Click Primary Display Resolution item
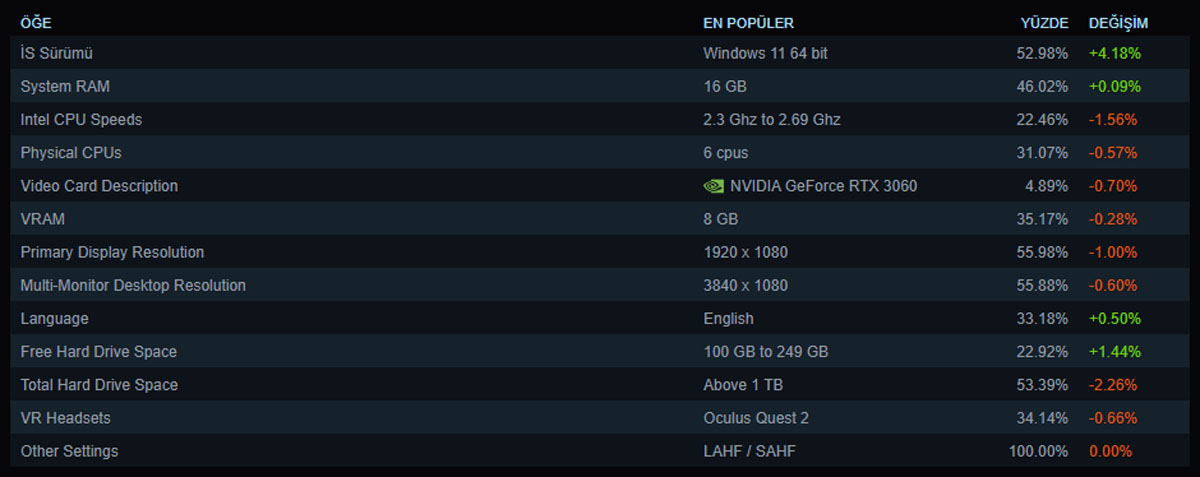The height and width of the screenshot is (477, 1200). coord(599,252)
